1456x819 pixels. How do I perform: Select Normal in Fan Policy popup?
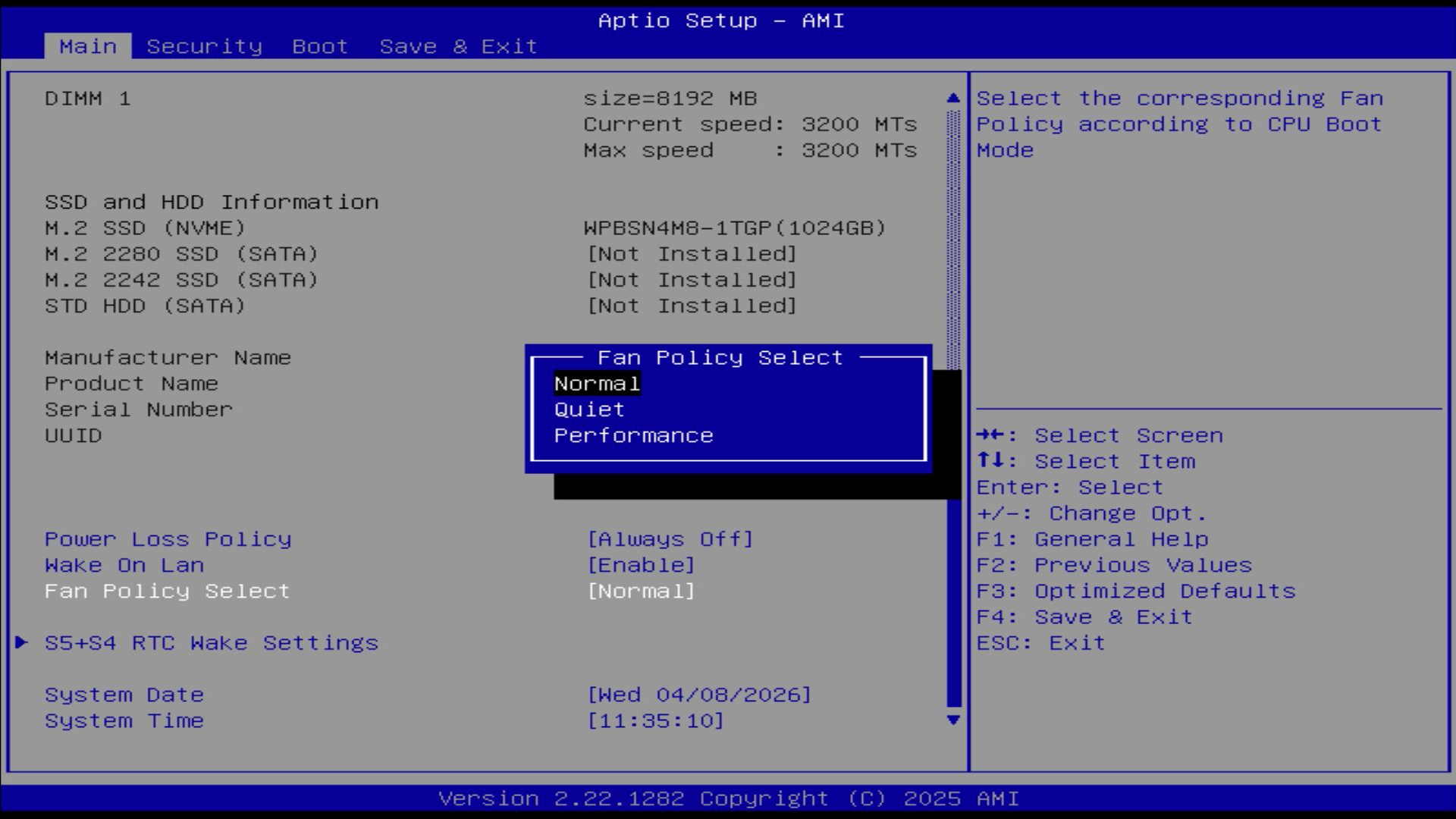pos(597,384)
